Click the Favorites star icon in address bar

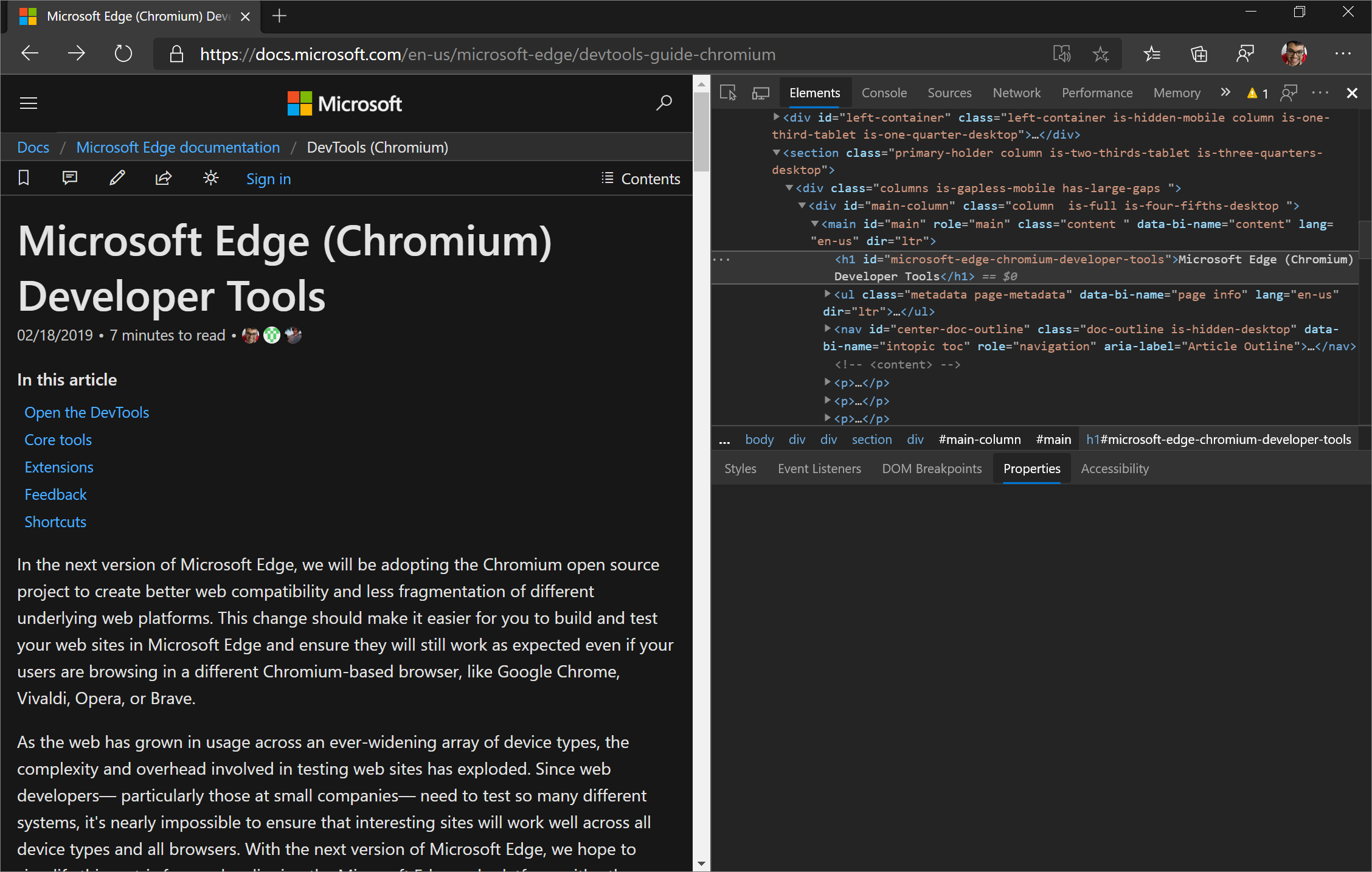click(x=1101, y=55)
